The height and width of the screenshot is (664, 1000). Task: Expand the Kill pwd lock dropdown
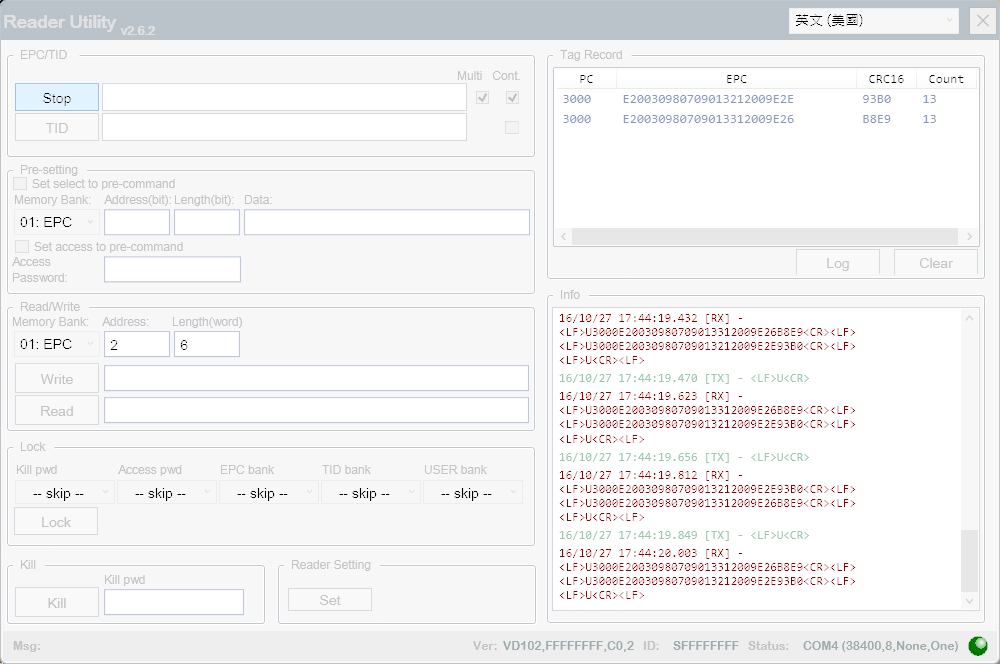[64, 493]
